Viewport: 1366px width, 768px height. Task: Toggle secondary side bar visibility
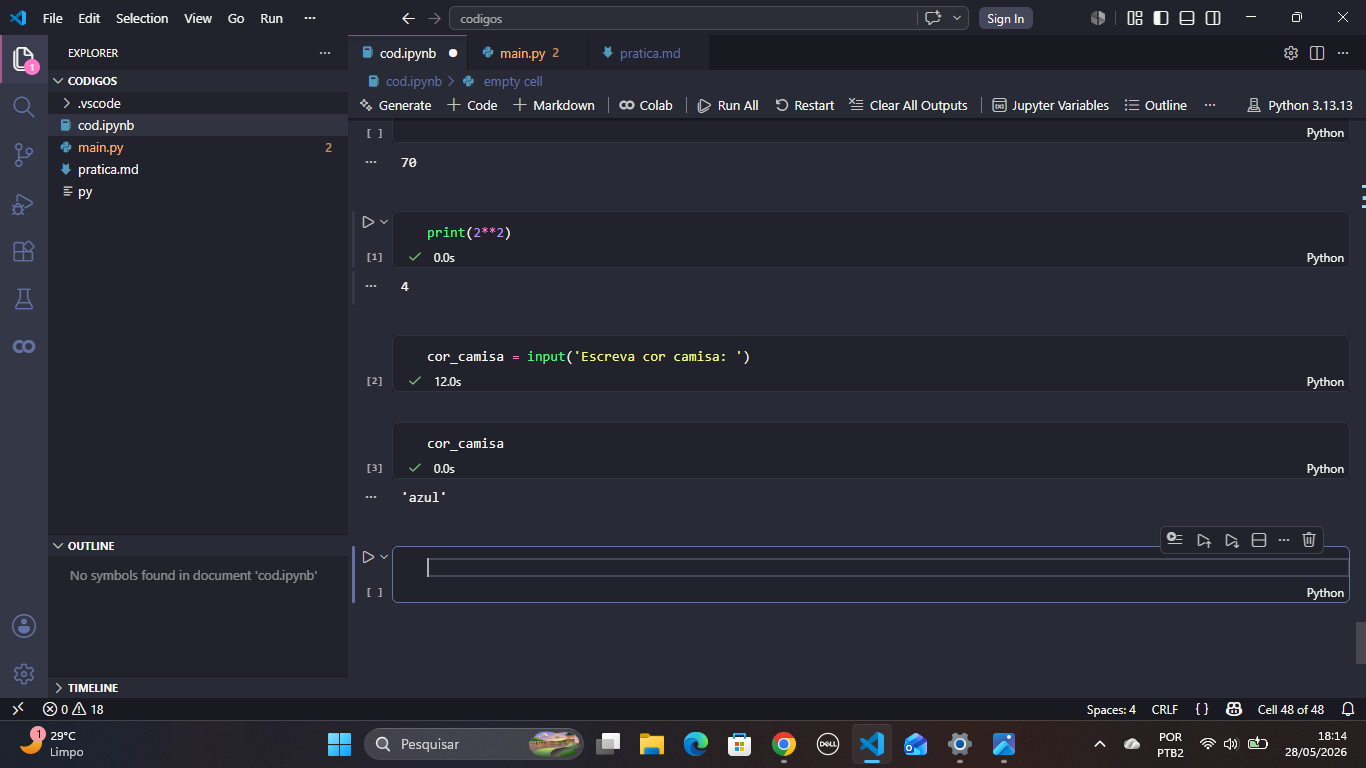pos(1213,18)
